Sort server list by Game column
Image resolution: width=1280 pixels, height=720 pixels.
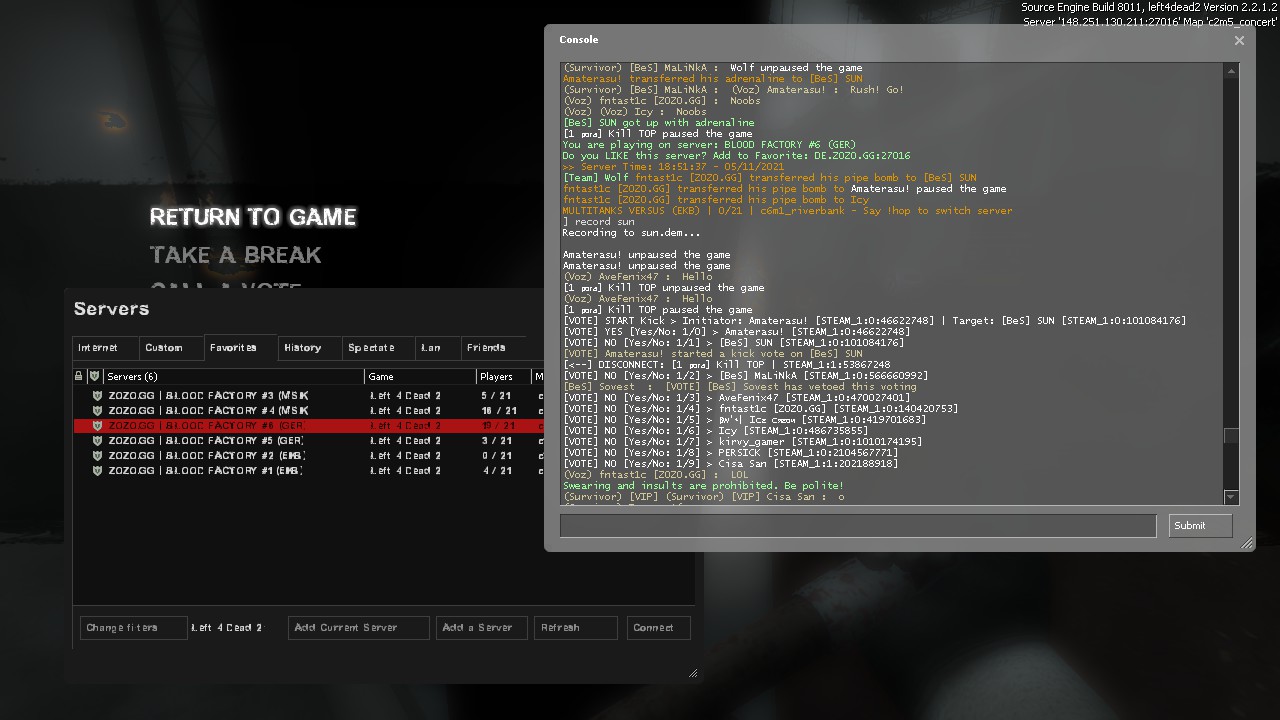tap(420, 377)
